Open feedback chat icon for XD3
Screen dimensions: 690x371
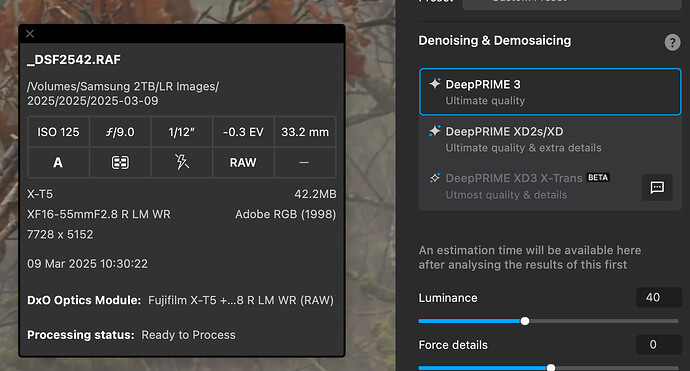click(657, 187)
